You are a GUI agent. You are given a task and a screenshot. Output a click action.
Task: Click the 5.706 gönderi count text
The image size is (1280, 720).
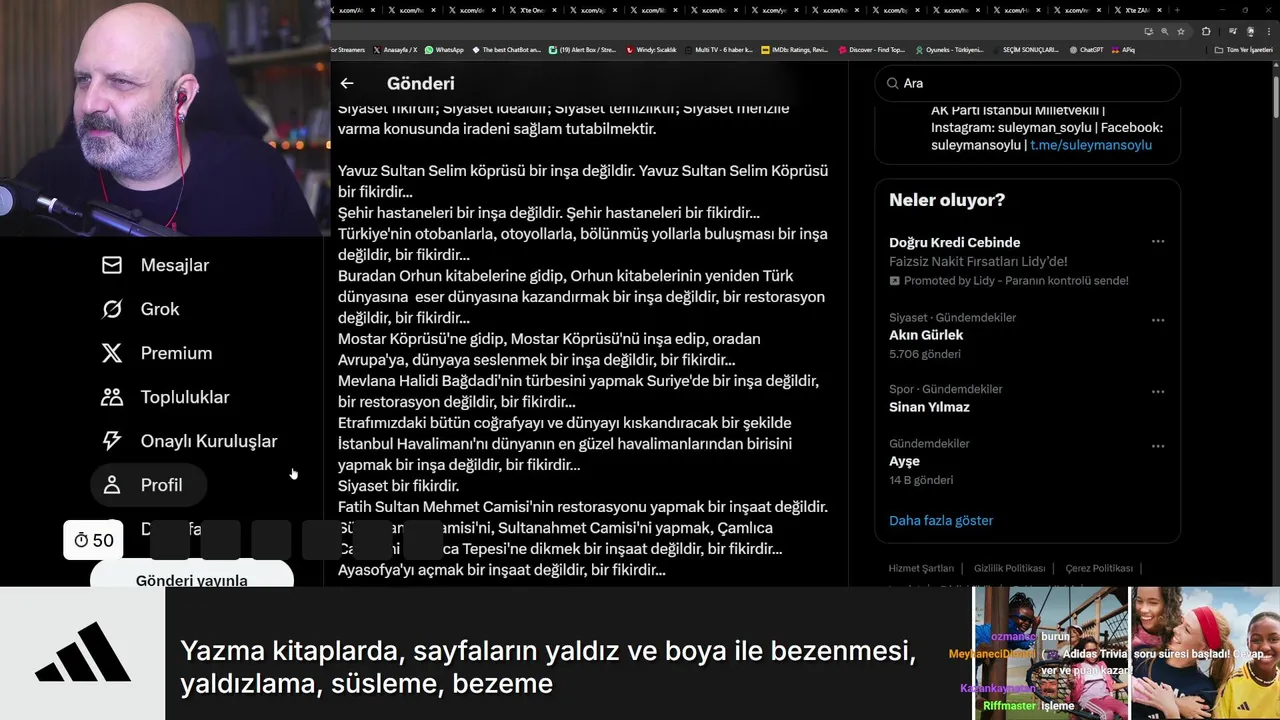(925, 354)
